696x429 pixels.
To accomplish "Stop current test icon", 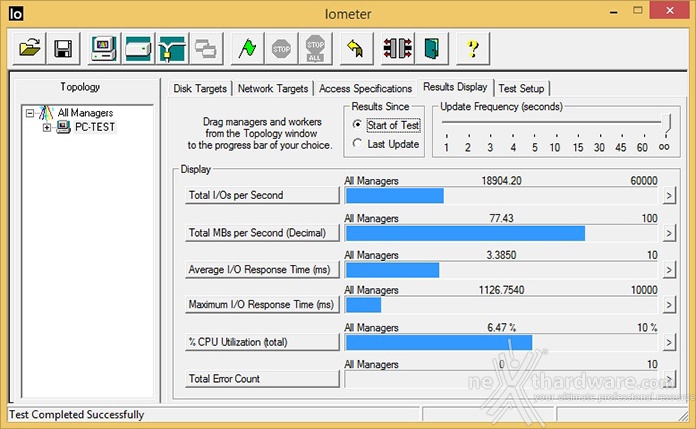I will click(281, 48).
